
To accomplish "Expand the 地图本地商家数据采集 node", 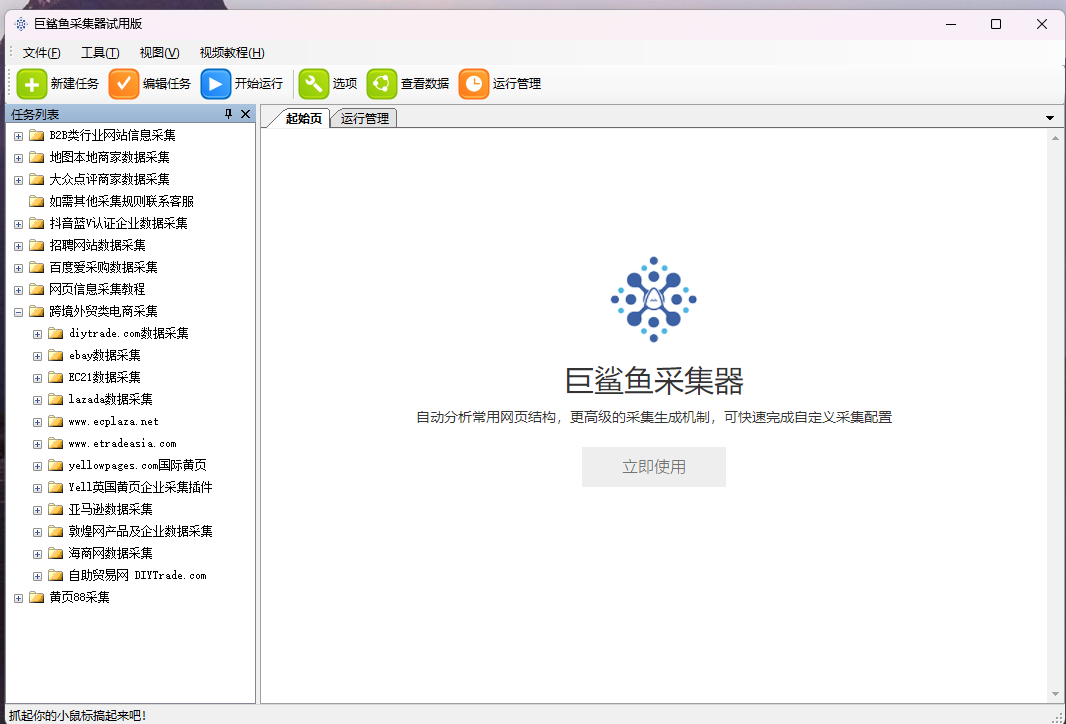I will [18, 158].
